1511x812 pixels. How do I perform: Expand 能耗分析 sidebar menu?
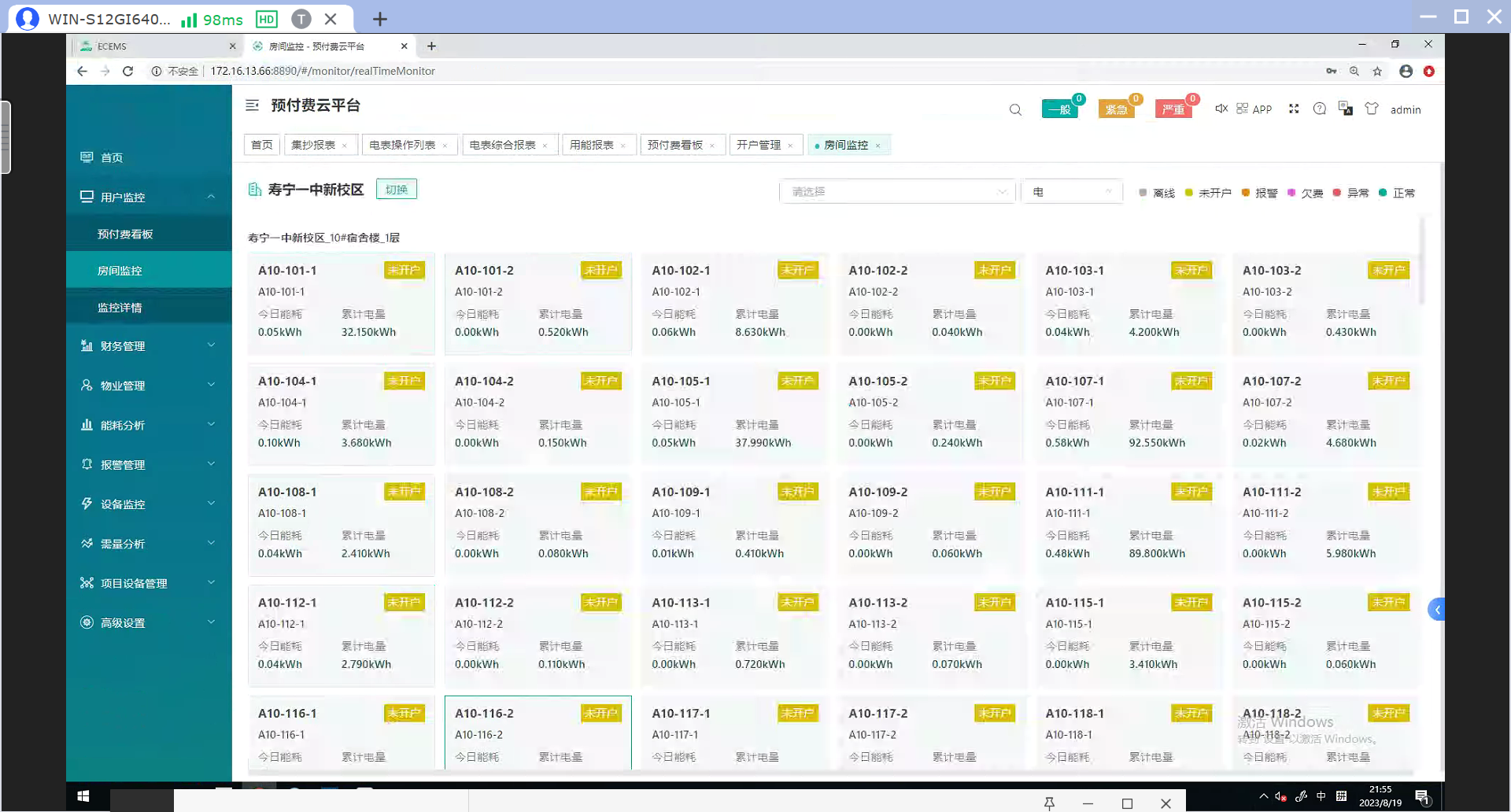pyautogui.click(x=149, y=425)
